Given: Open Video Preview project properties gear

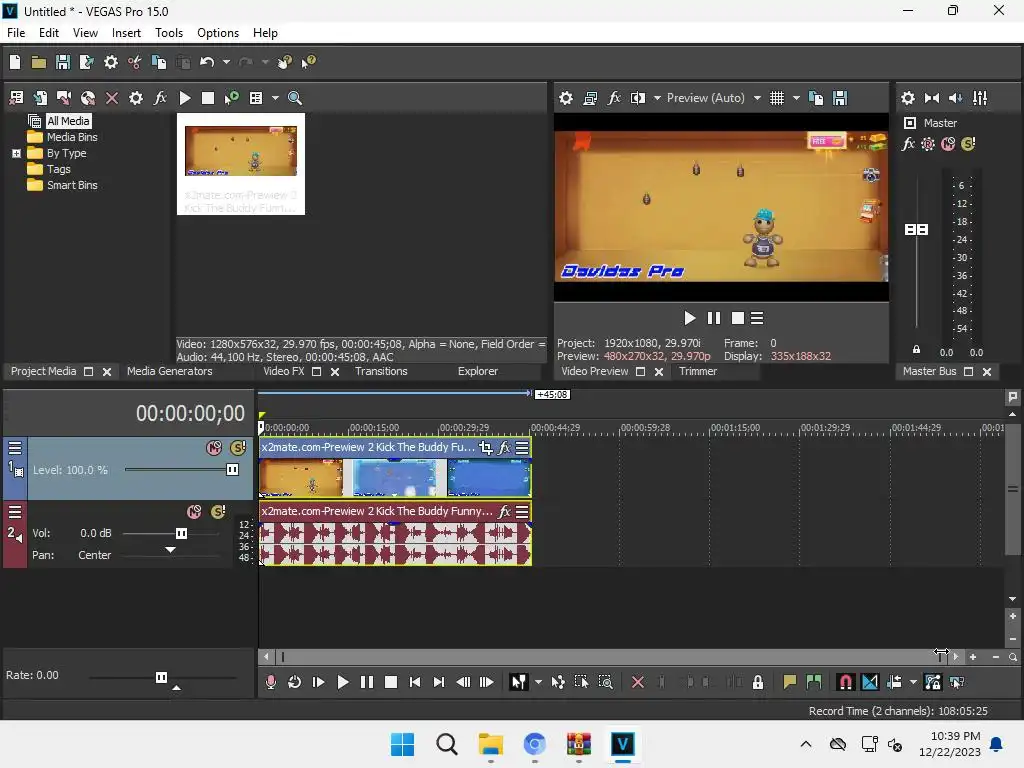Looking at the screenshot, I should click(566, 98).
